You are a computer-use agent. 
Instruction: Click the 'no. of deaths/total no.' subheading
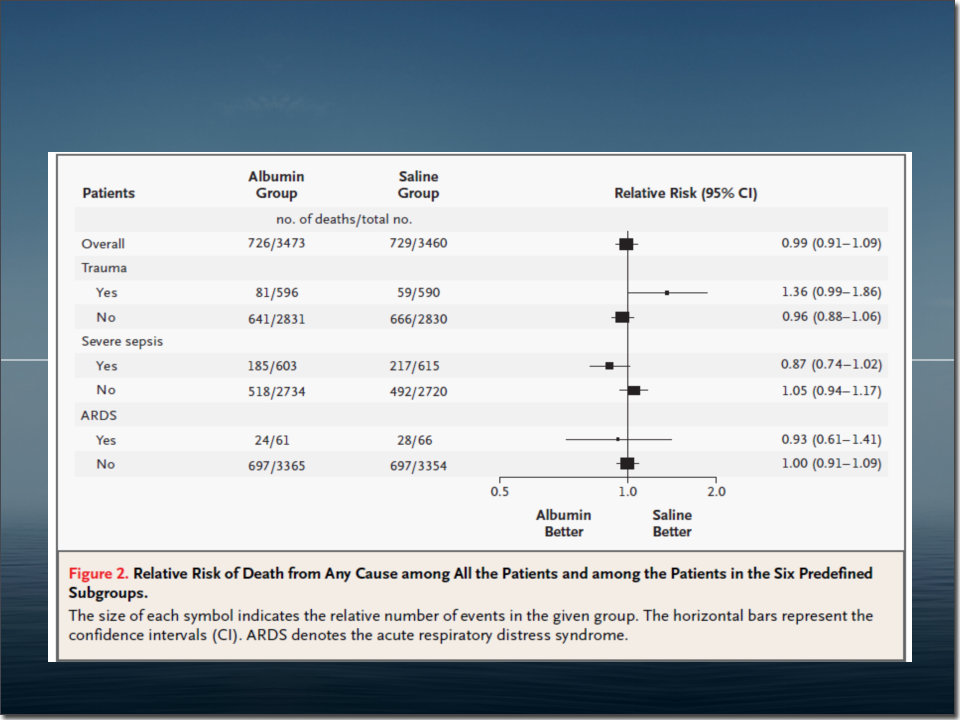tap(344, 219)
